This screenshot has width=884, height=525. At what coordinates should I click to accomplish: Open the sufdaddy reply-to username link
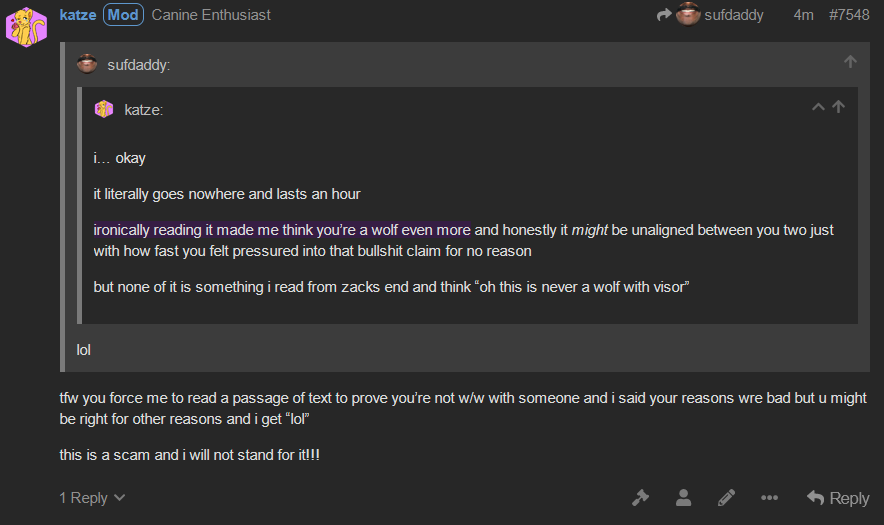pyautogui.click(x=734, y=15)
